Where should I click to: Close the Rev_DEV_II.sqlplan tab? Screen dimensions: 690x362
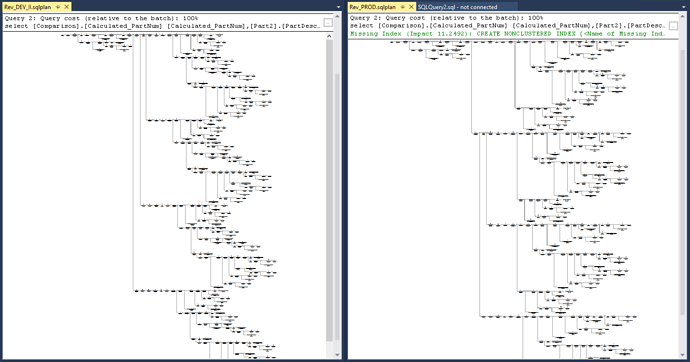coord(66,7)
